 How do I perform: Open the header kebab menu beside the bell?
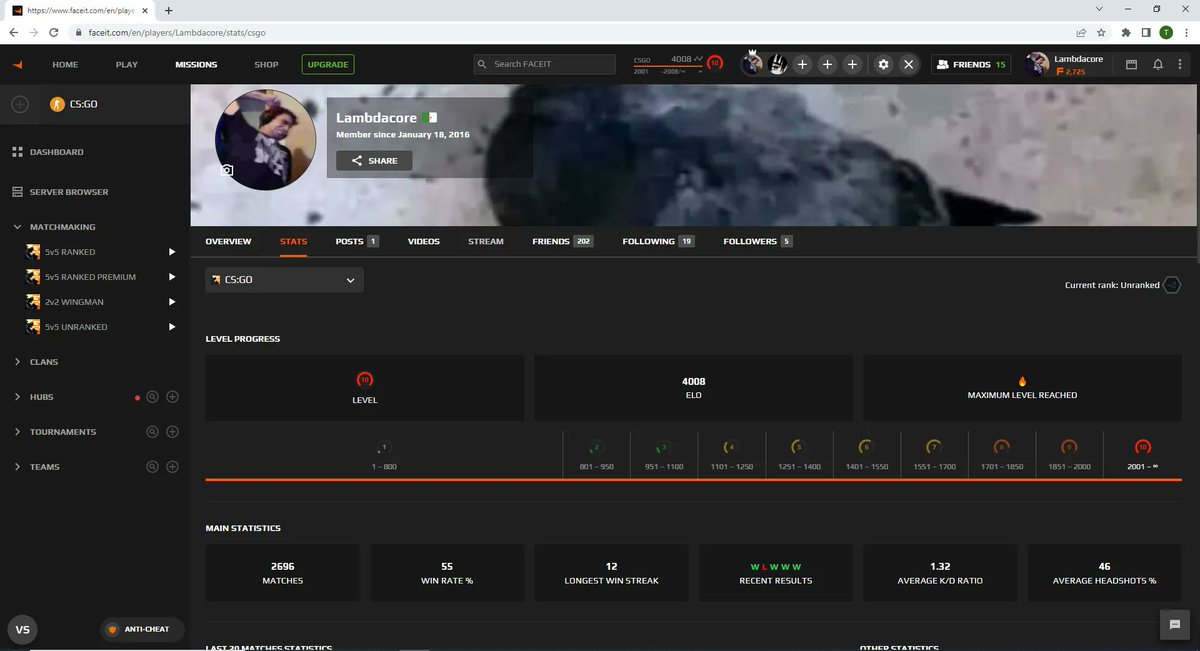coord(1182,64)
